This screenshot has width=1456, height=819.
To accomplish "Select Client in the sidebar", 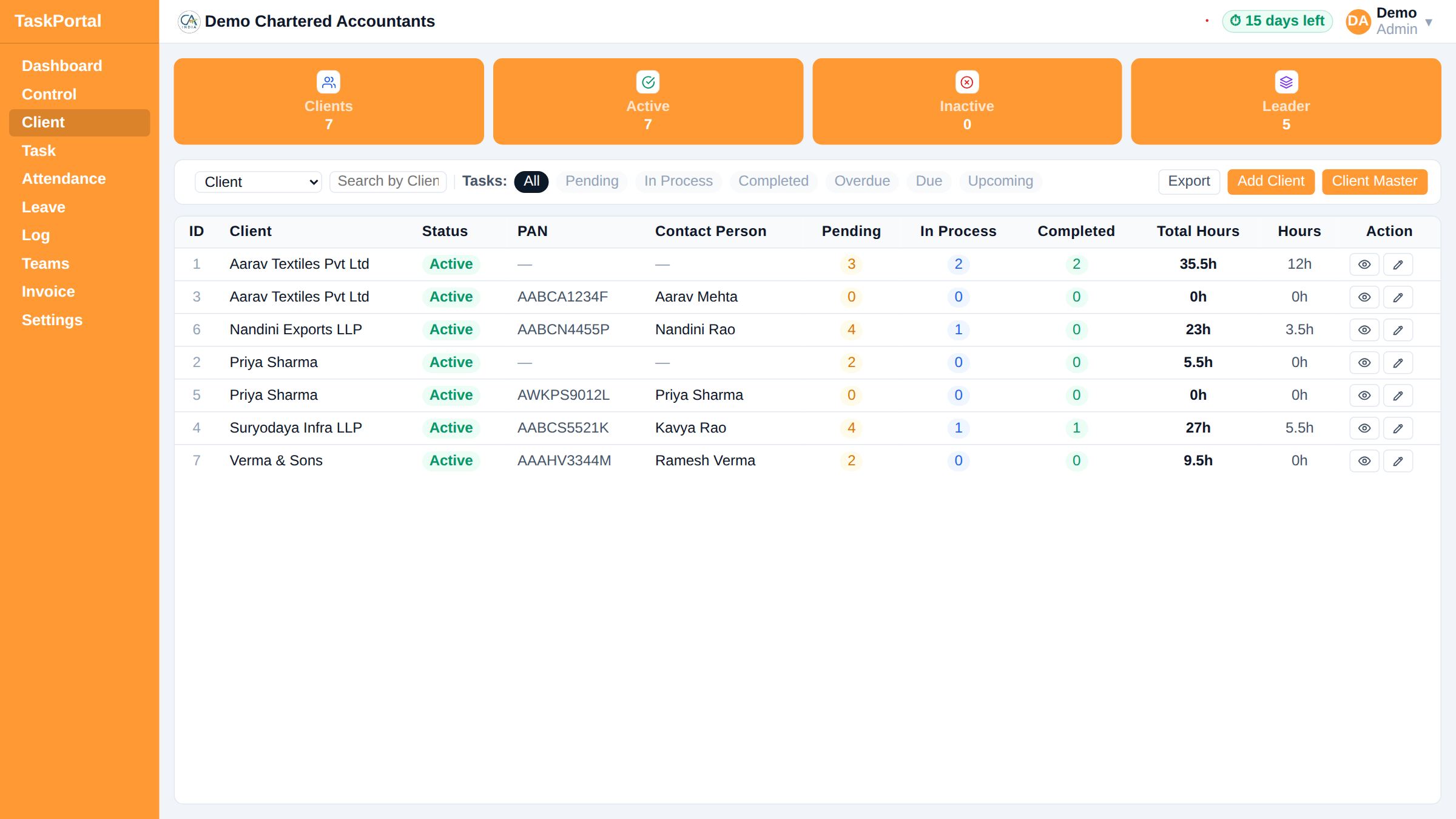I will [79, 123].
